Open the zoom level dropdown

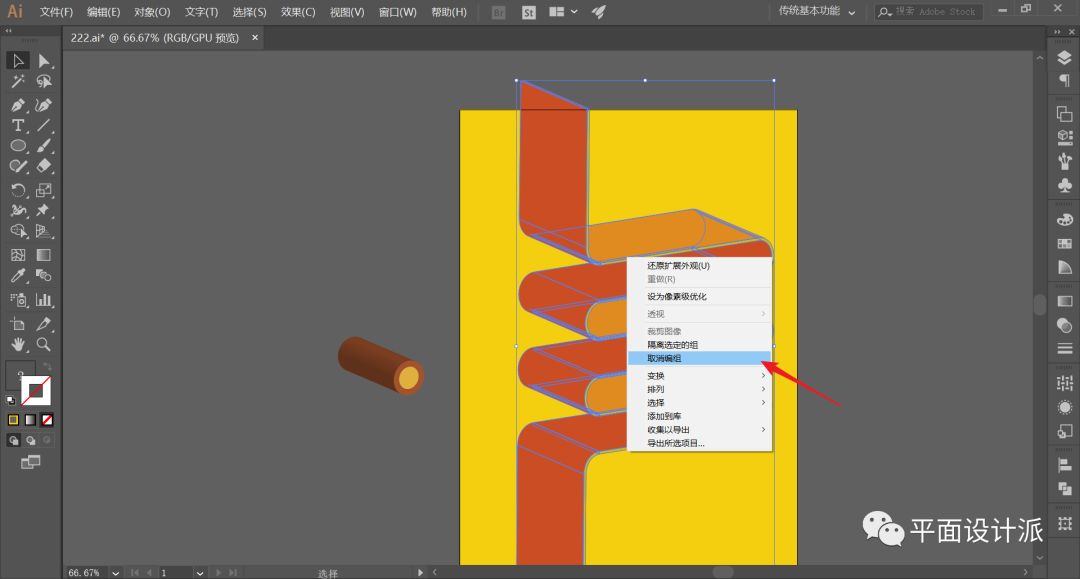(x=116, y=573)
